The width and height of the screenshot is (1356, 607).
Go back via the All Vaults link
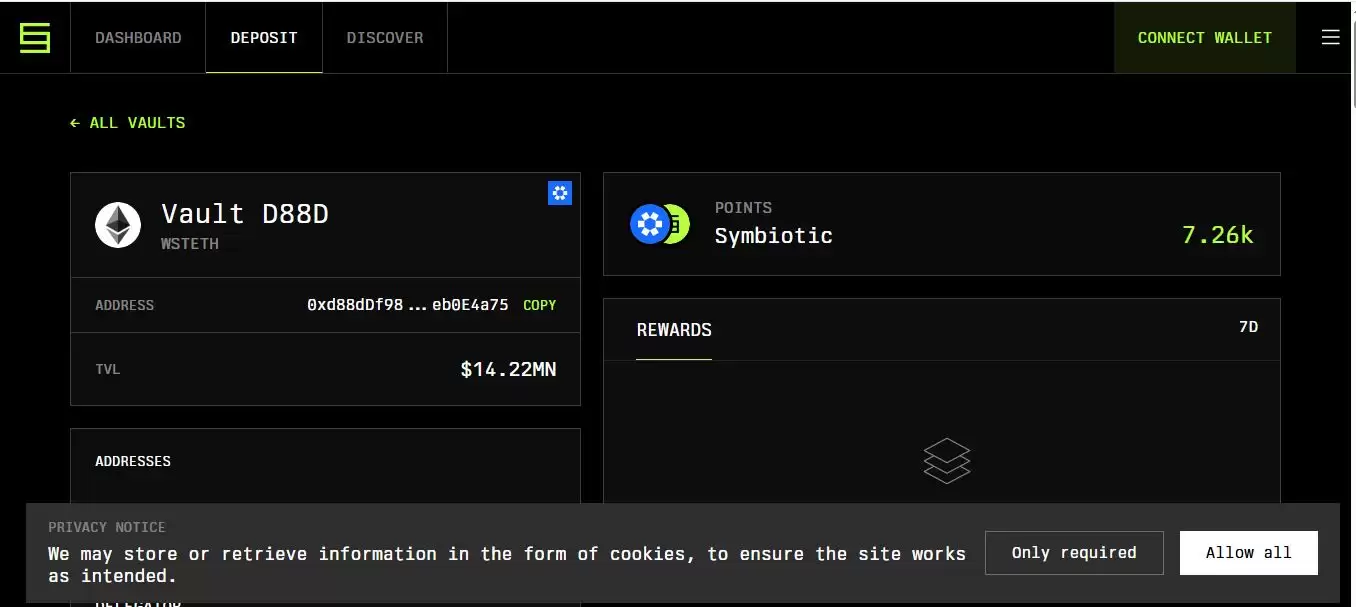[x=128, y=123]
